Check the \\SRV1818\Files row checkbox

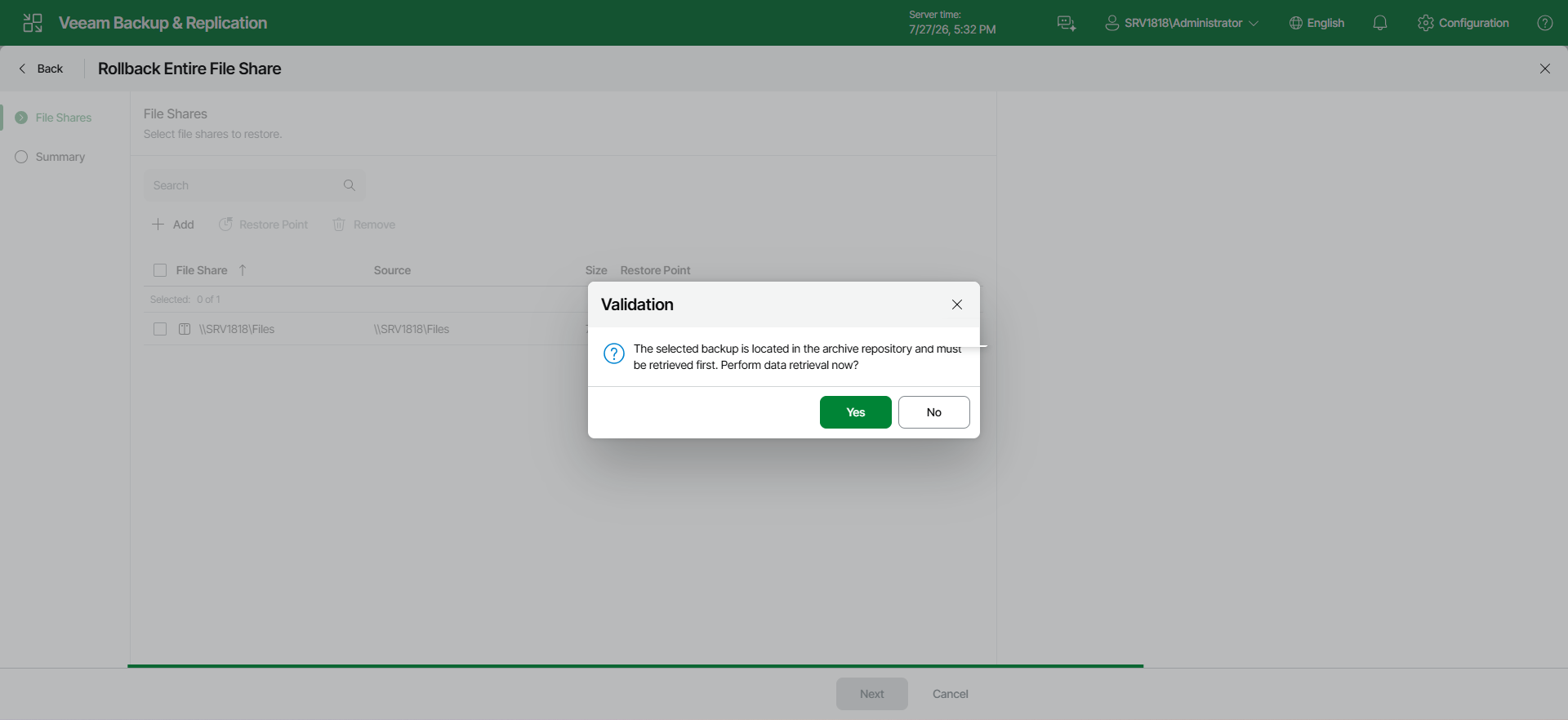click(160, 329)
